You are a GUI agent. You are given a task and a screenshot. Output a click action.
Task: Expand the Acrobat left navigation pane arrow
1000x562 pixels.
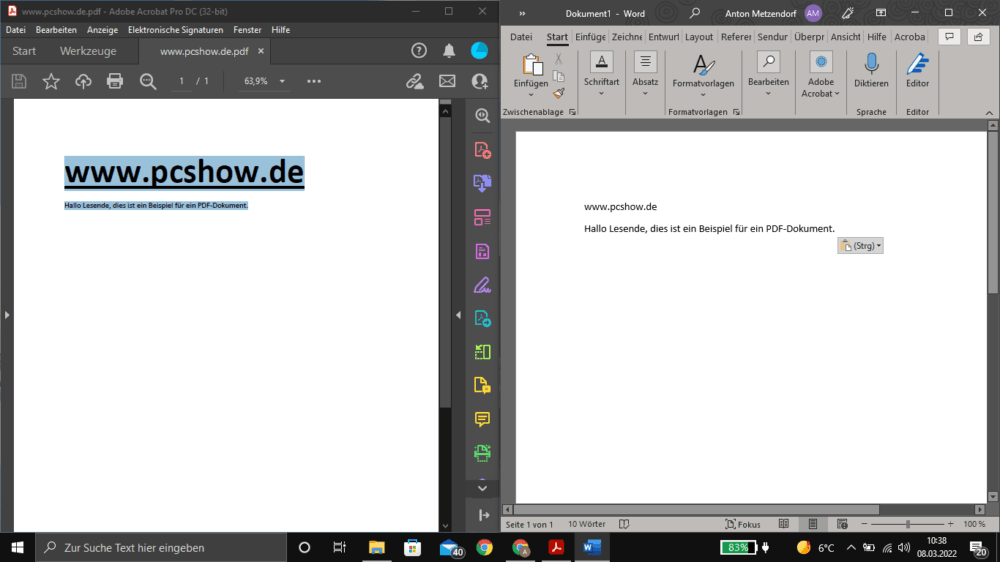pyautogui.click(x=7, y=314)
